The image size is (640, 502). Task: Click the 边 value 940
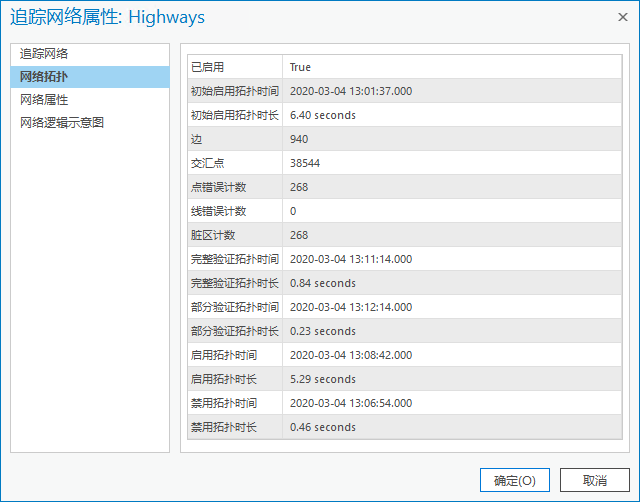pyautogui.click(x=299, y=139)
